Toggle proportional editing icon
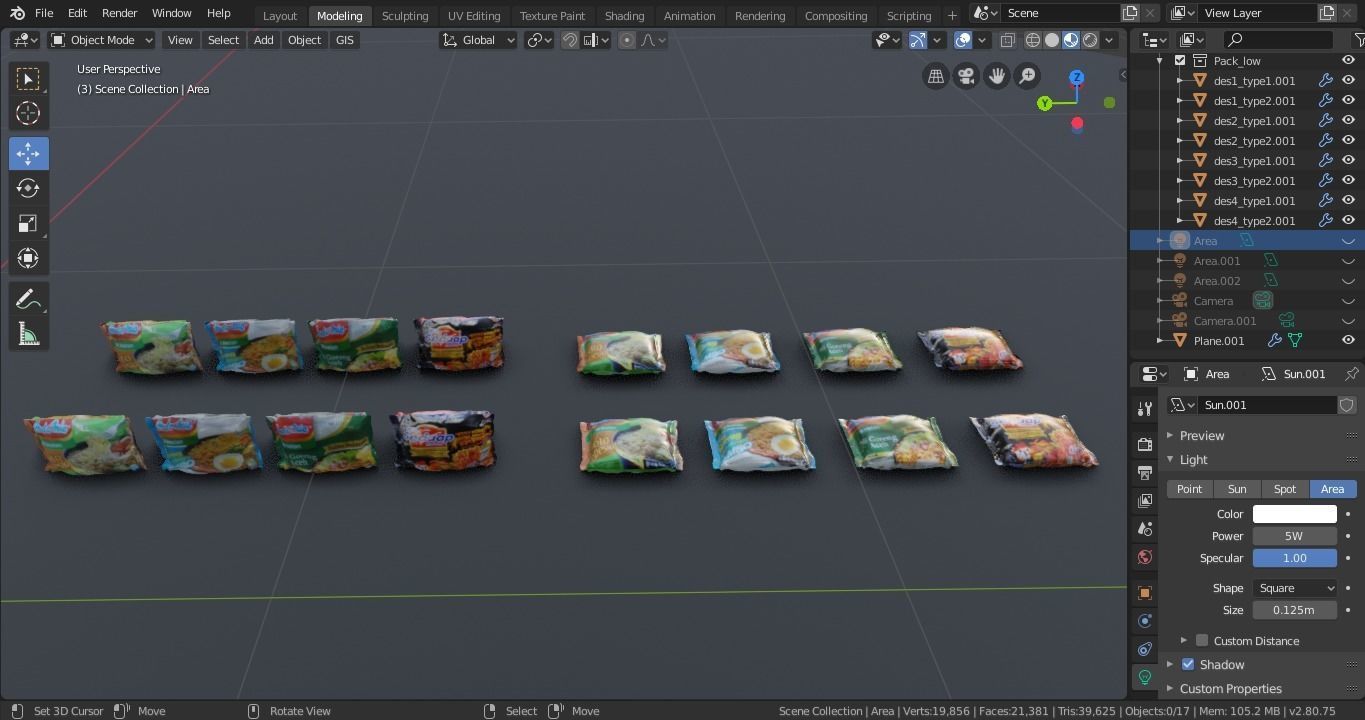Viewport: 1365px width, 720px height. point(627,40)
